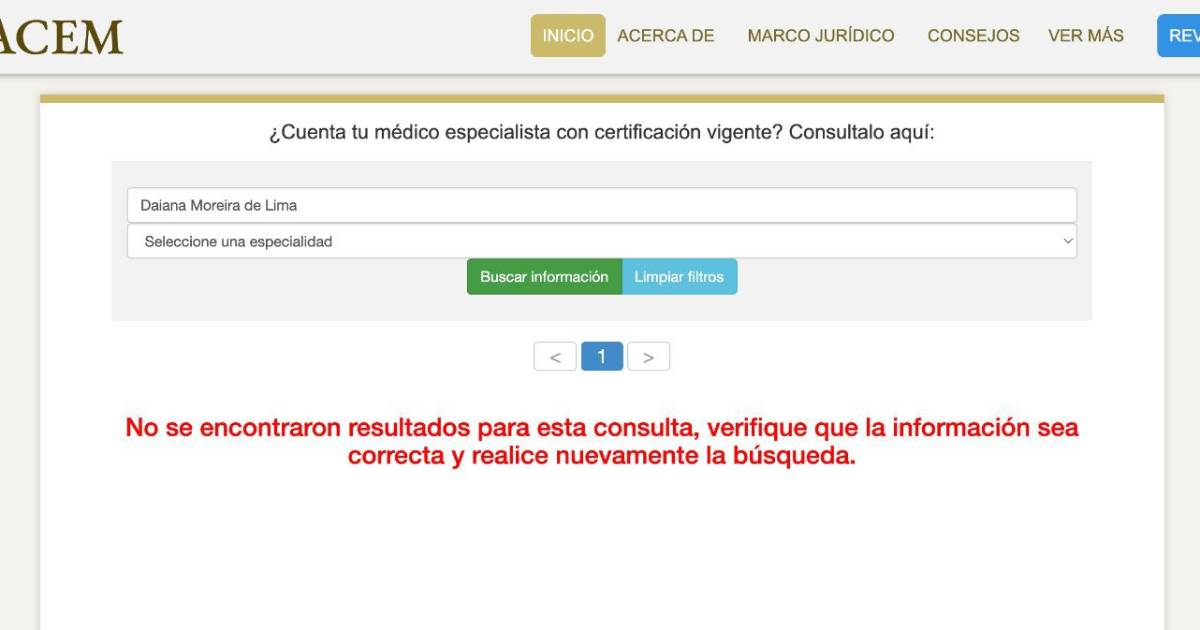The height and width of the screenshot is (630, 1200).
Task: Clear filters with the Limpiar filtros button
Action: (679, 277)
